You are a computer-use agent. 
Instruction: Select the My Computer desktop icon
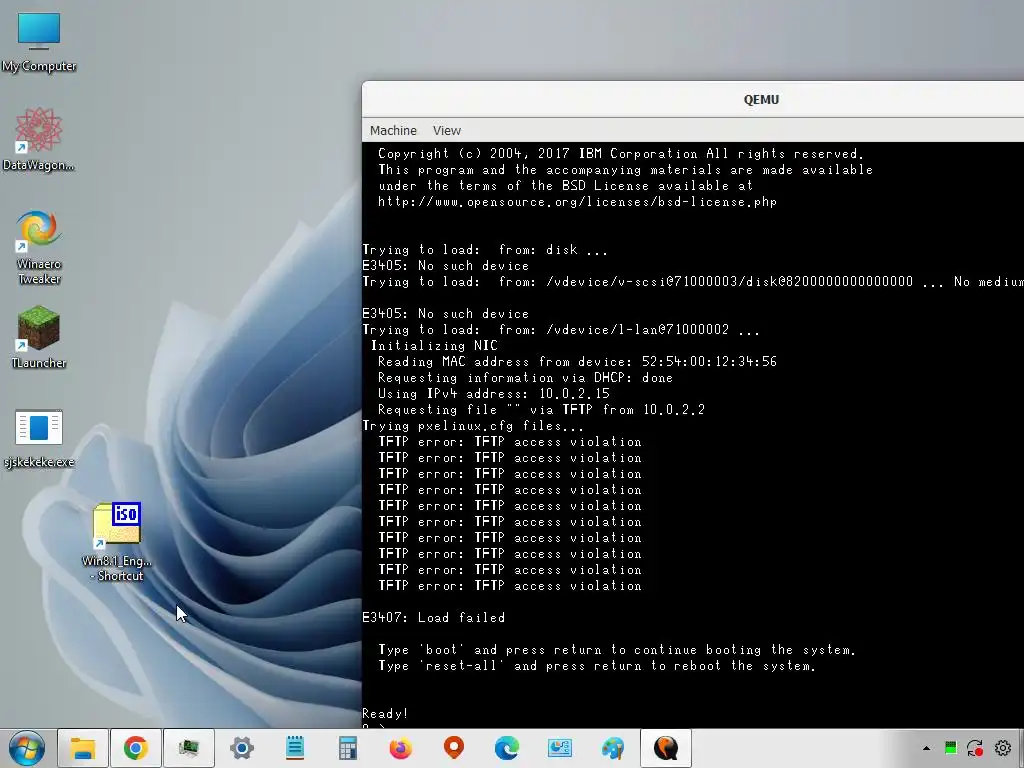tap(39, 41)
